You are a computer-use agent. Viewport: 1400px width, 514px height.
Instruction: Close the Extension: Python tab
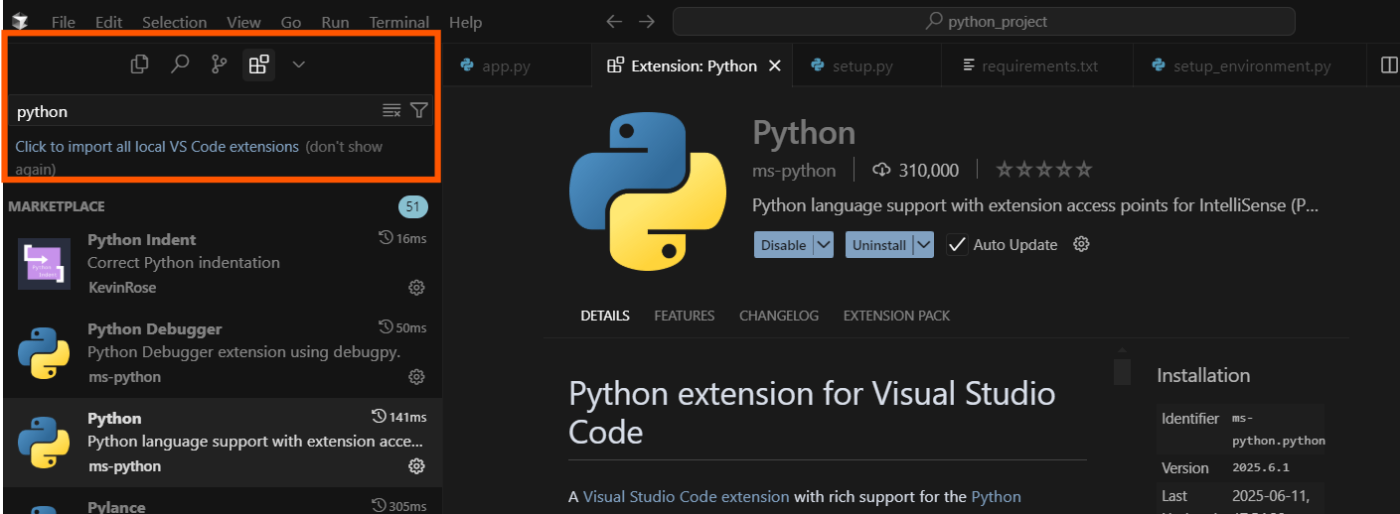774,66
